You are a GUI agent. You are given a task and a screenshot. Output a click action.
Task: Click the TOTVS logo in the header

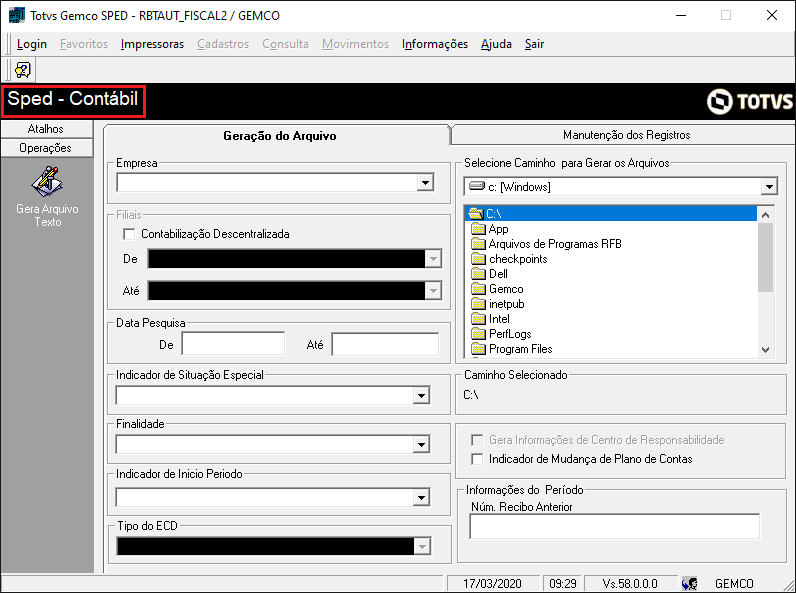click(x=750, y=101)
